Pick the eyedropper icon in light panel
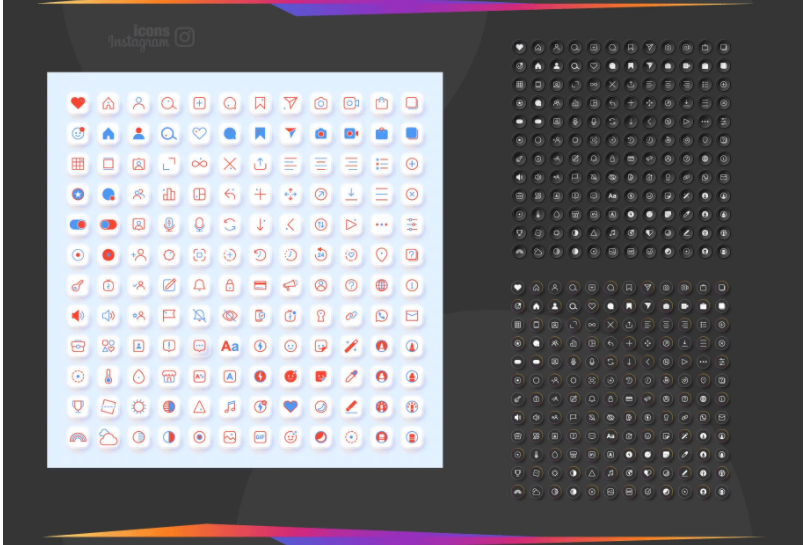The image size is (804, 545). 351,377
